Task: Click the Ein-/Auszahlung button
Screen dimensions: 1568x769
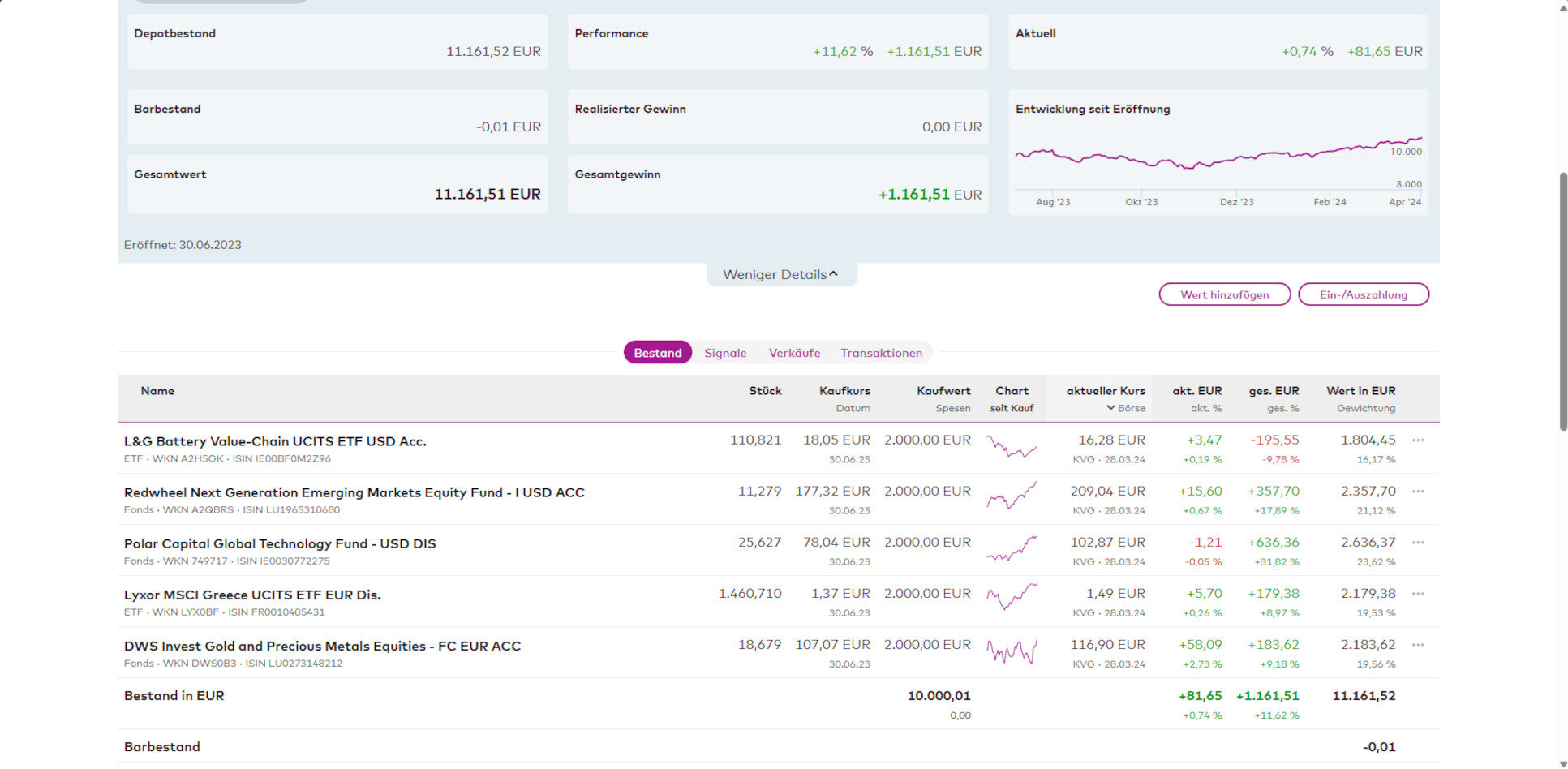Action: (x=1363, y=294)
